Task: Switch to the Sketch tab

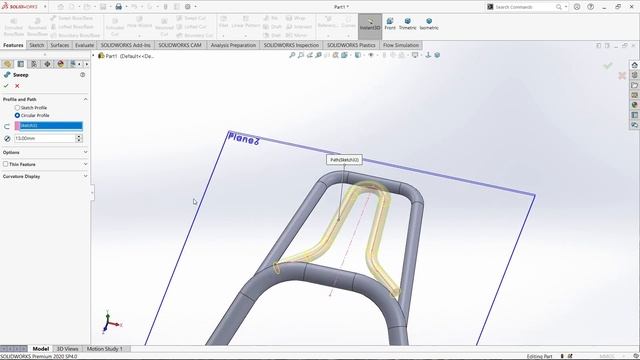Action: click(37, 45)
